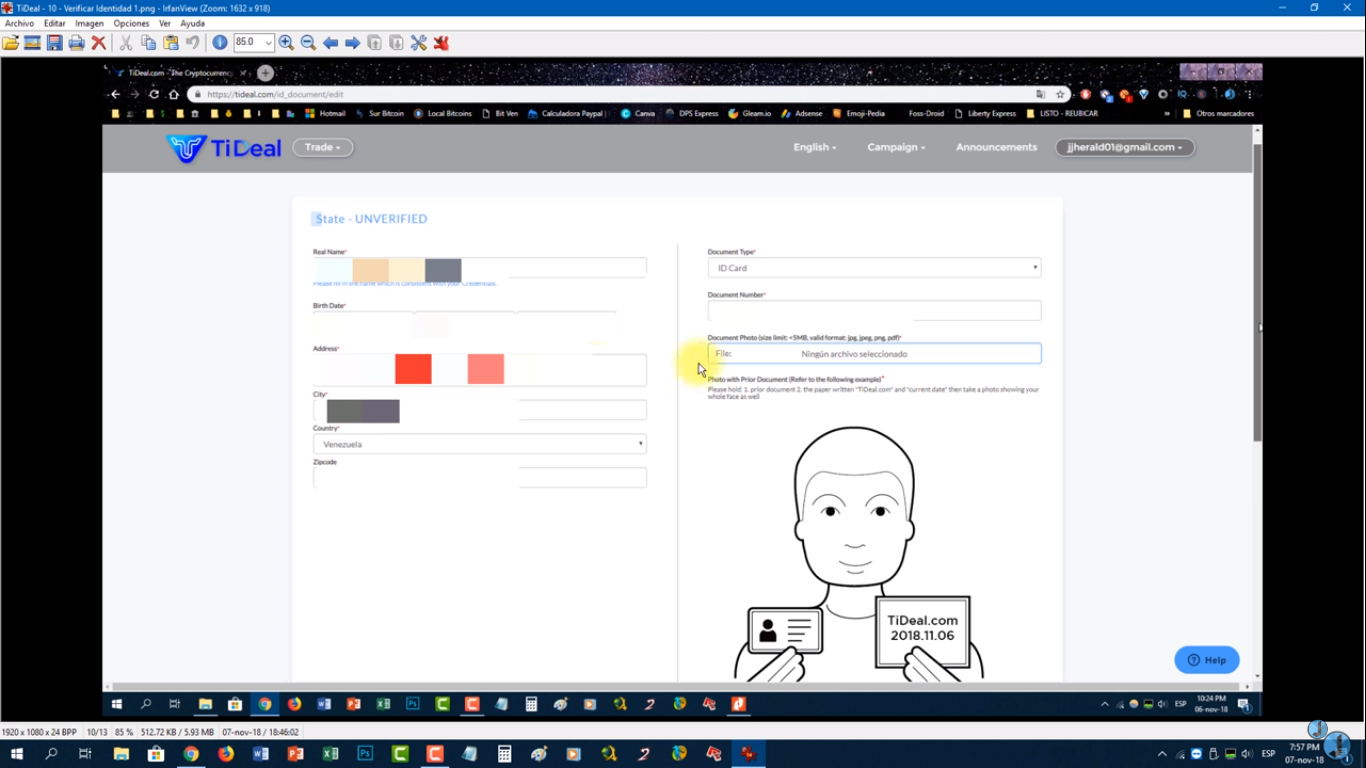Image resolution: width=1366 pixels, height=768 pixels.
Task: Launch Firefox from the bottom taskbar
Action: (226, 754)
